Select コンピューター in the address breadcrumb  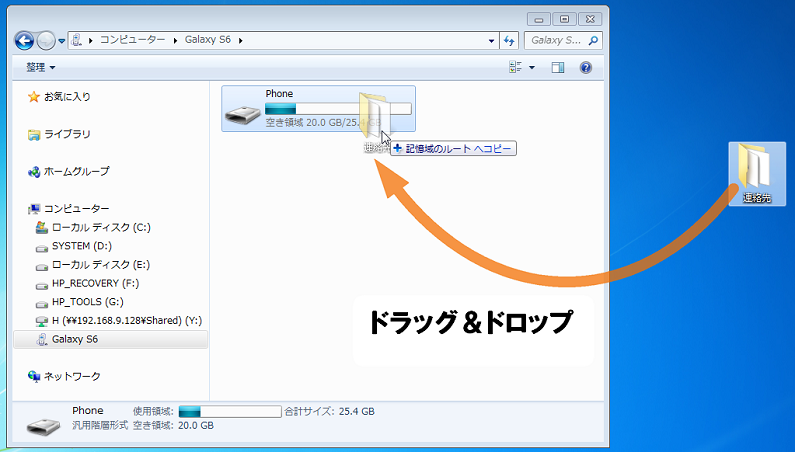click(132, 40)
